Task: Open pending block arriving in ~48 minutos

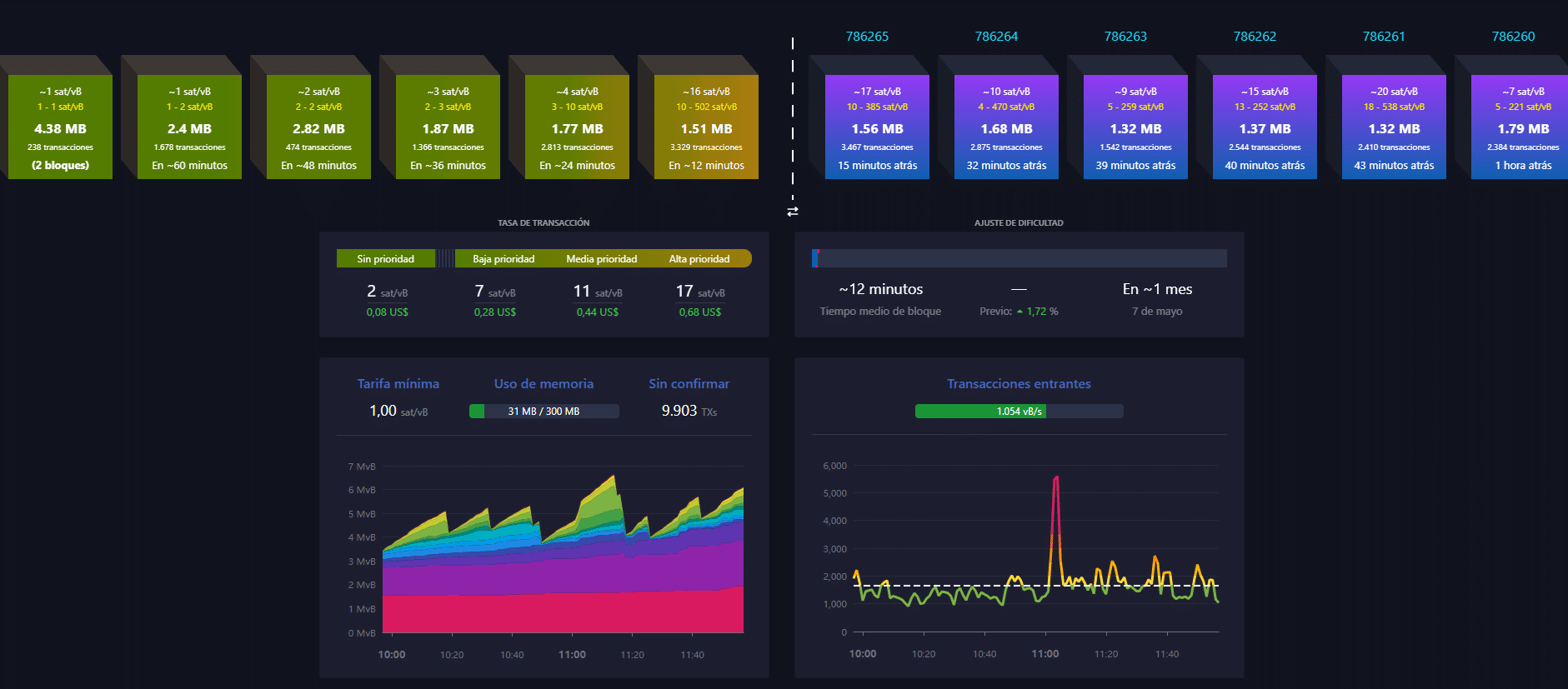Action: [x=318, y=127]
